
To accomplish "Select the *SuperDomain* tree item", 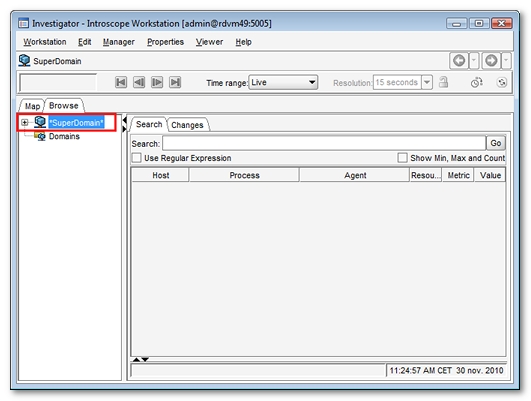I will (x=76, y=123).
